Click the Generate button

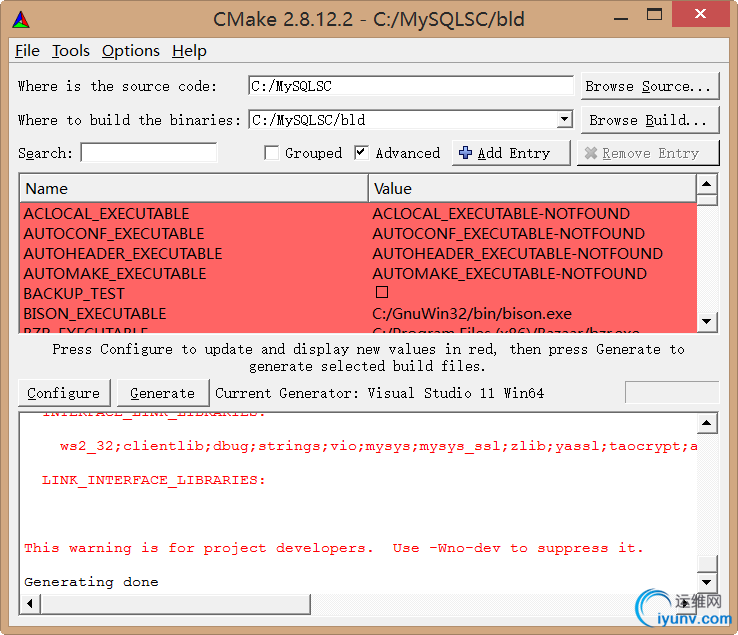163,393
